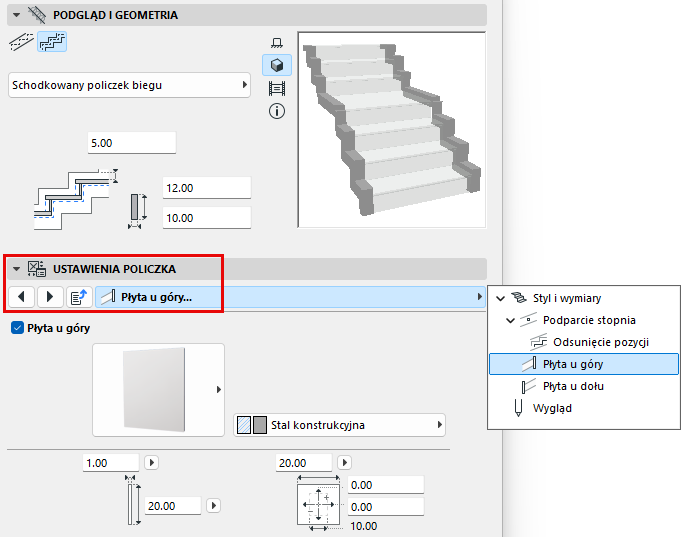Select Podparcie stopnia in the list
This screenshot has height=537, width=687.
pyautogui.click(x=589, y=320)
